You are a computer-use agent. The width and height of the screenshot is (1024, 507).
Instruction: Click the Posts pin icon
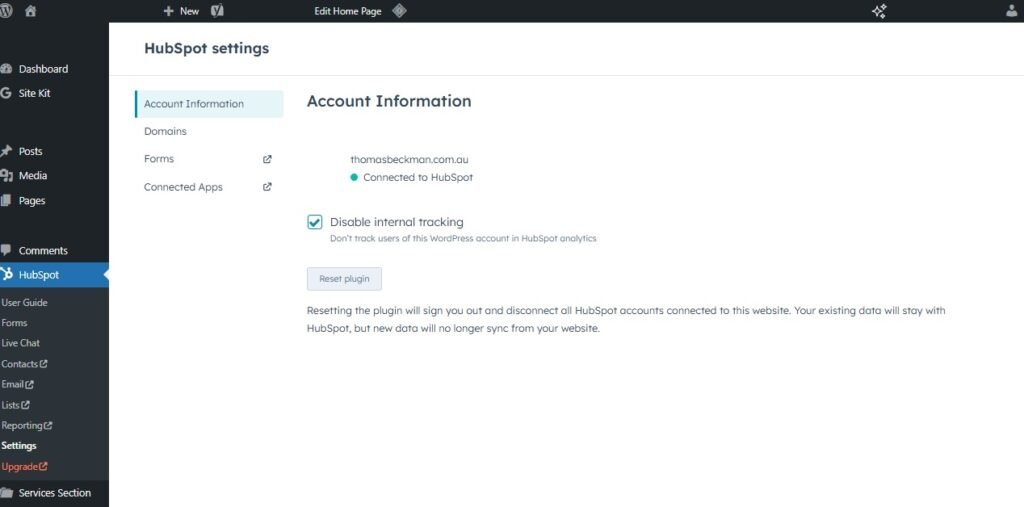click(6, 151)
